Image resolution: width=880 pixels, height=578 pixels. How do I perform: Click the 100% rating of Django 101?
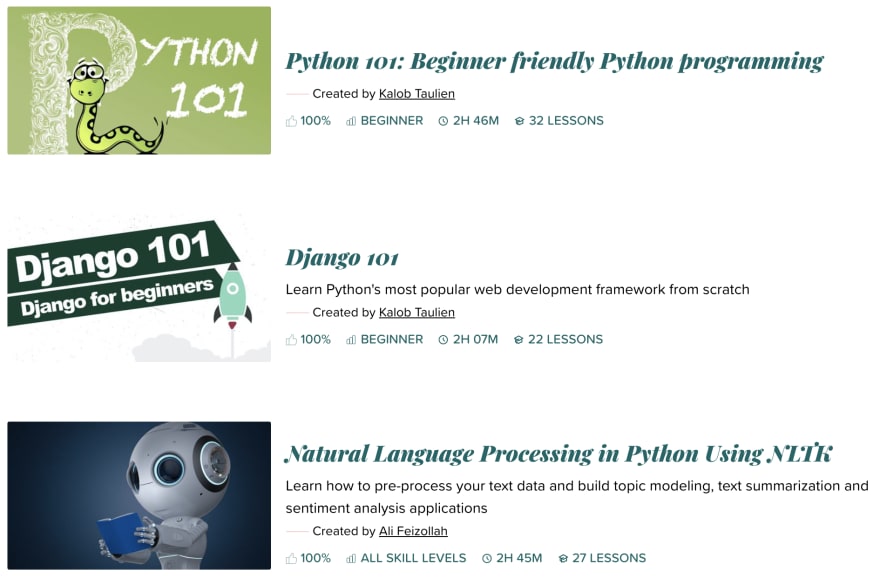[x=315, y=340]
